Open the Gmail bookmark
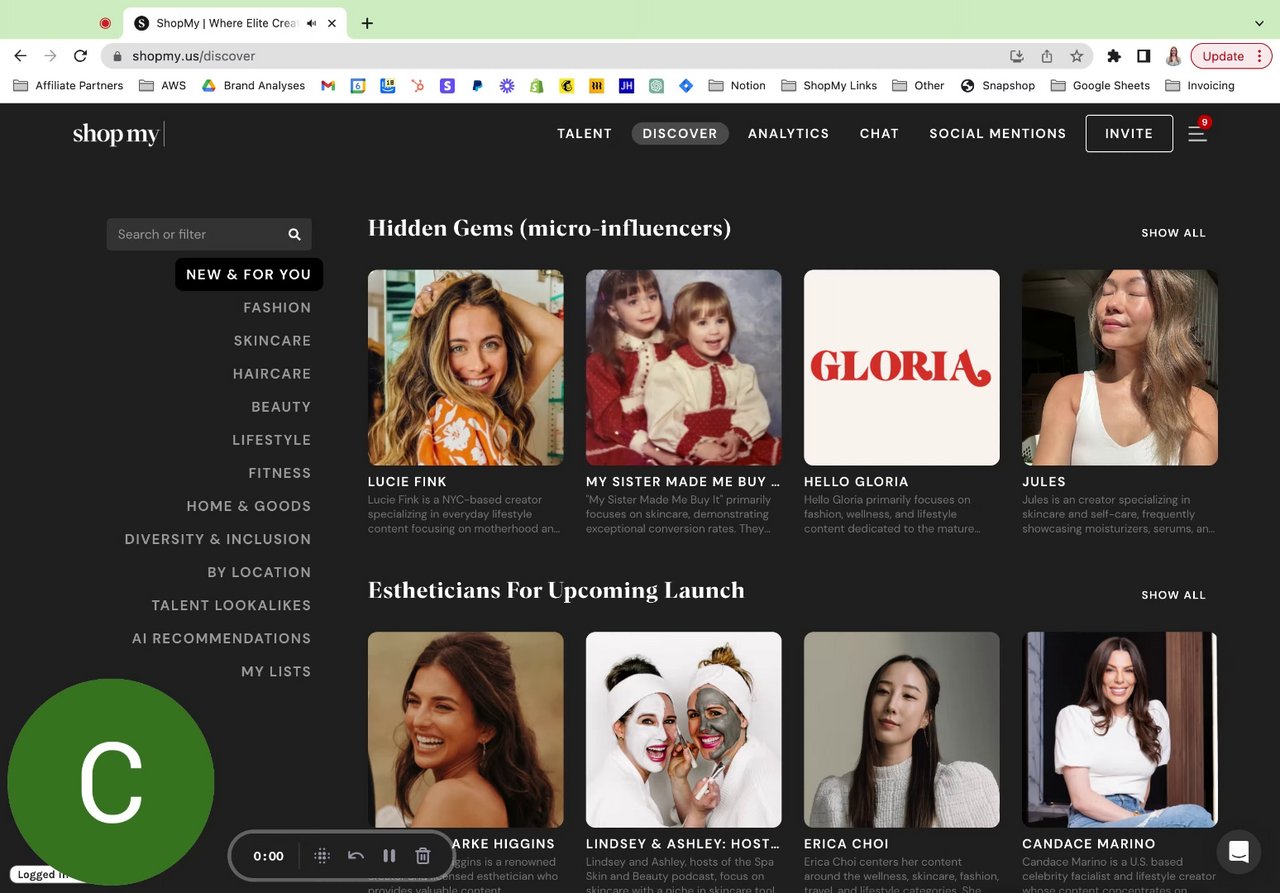Image resolution: width=1280 pixels, height=893 pixels. pos(327,86)
